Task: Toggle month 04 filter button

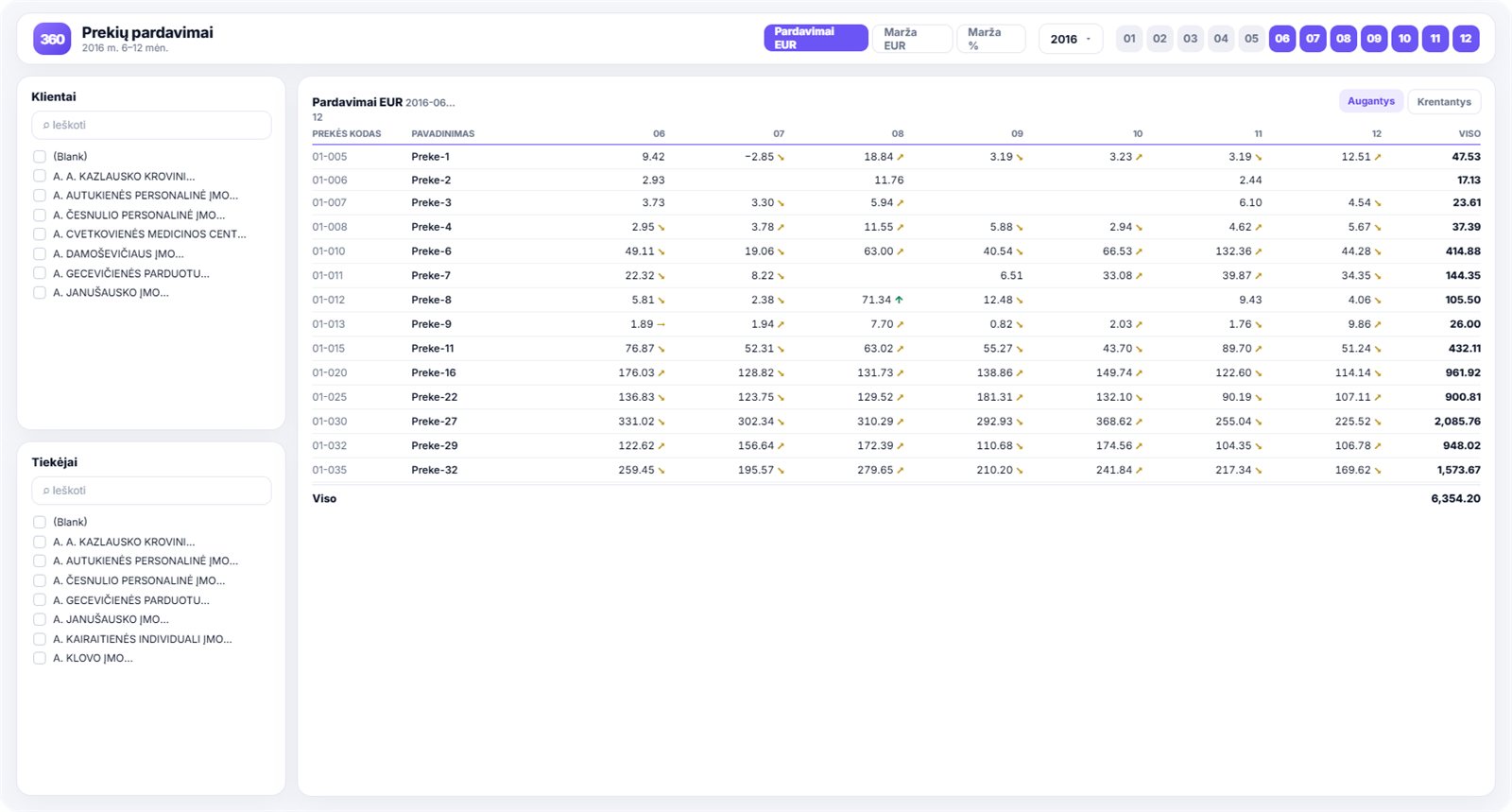Action: pos(1221,39)
